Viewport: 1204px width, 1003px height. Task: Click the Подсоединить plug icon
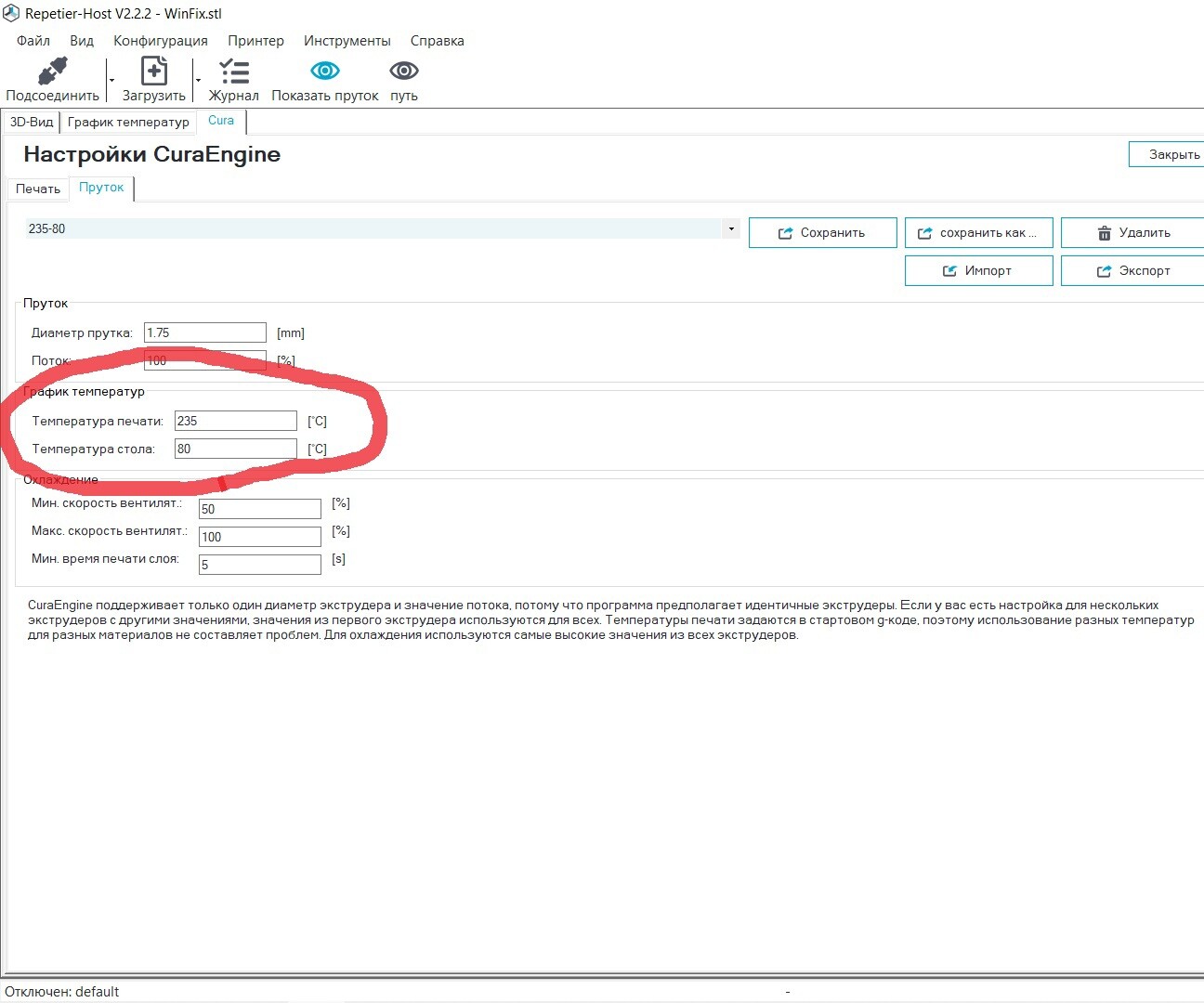click(53, 72)
